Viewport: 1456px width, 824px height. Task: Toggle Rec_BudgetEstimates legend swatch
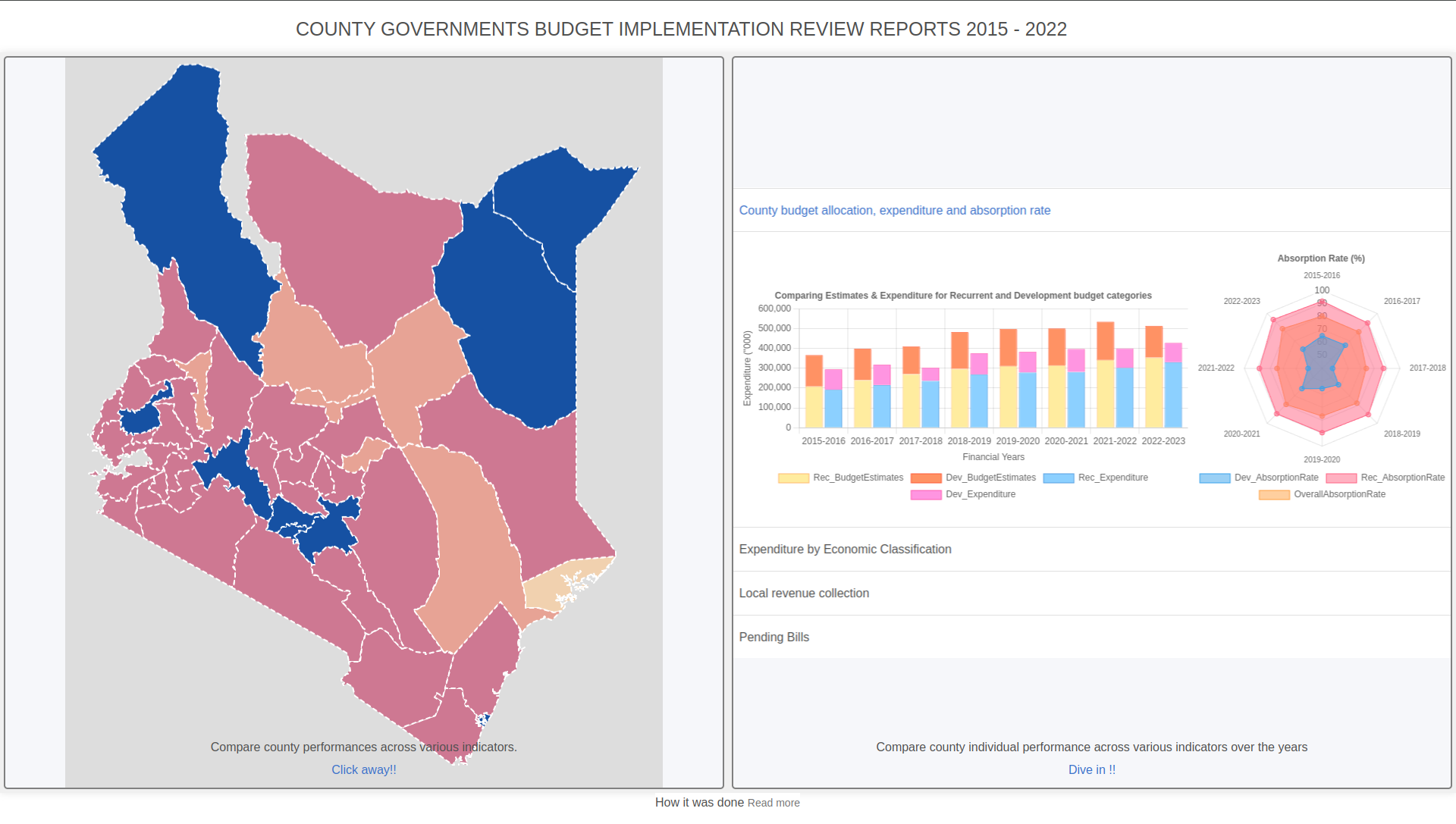tap(793, 478)
